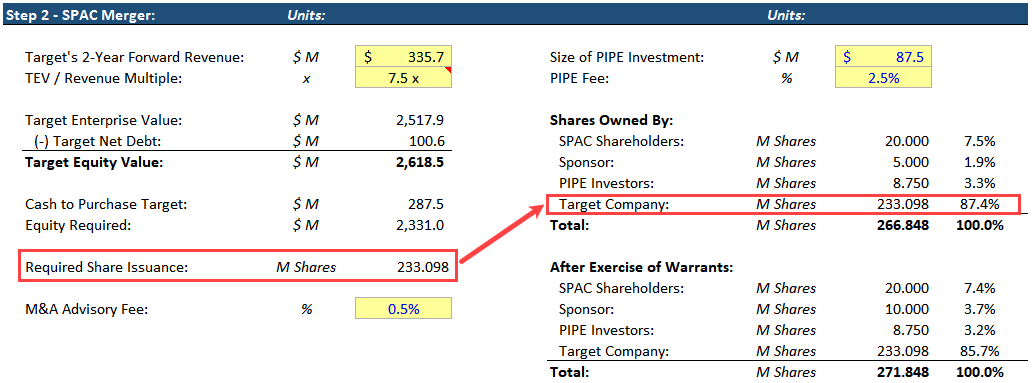Click the Total 266.848 shares cell
The image size is (1032, 383).
pos(903,225)
